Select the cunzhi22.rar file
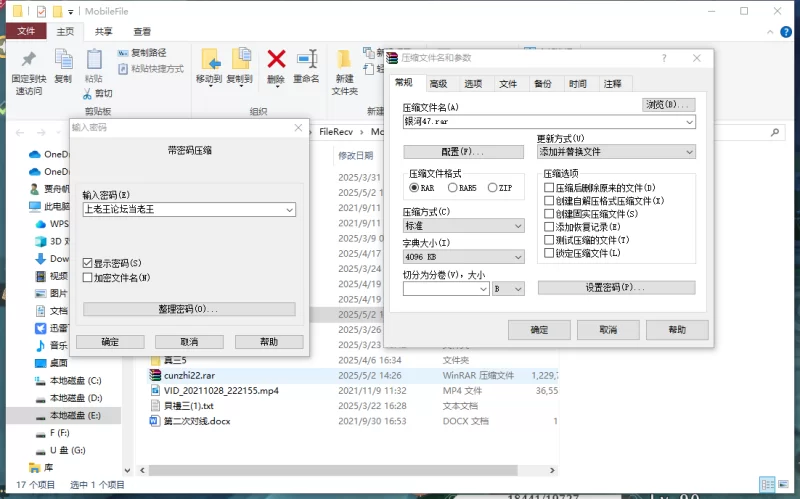This screenshot has width=800, height=499. [352, 376]
